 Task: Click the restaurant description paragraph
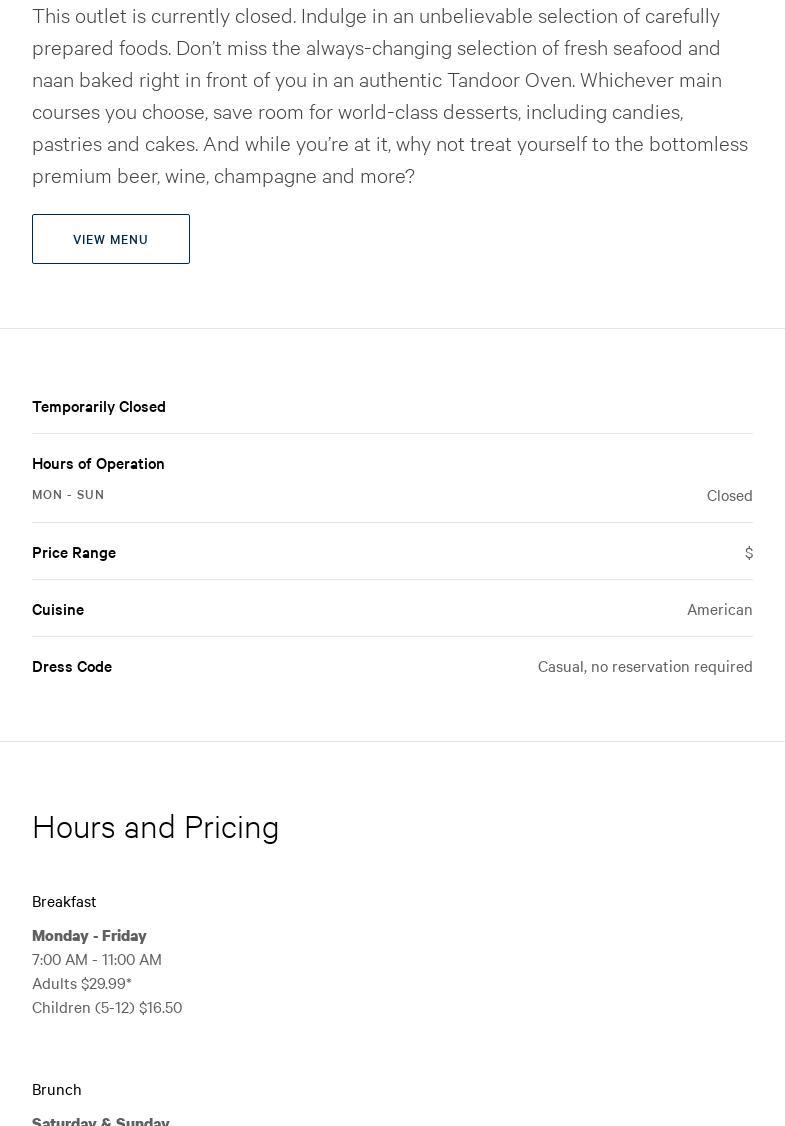(x=390, y=96)
